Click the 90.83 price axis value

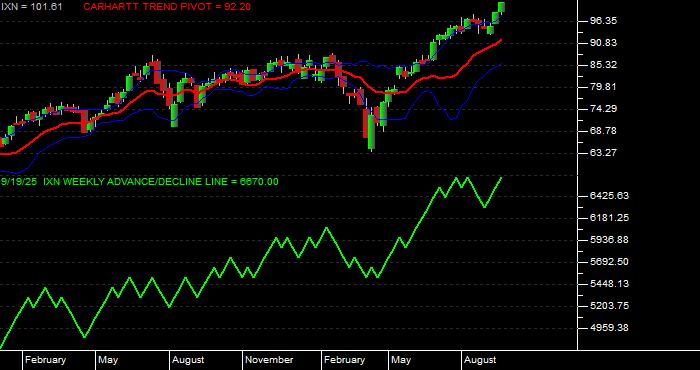pyautogui.click(x=603, y=43)
